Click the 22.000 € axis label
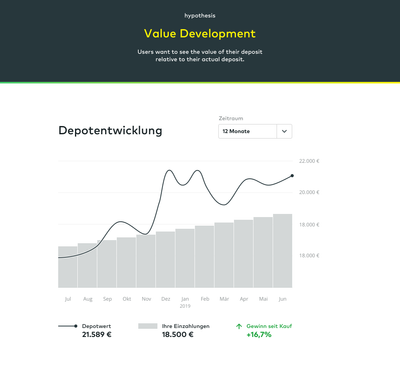Screen dimensions: 400x381 tap(309, 161)
